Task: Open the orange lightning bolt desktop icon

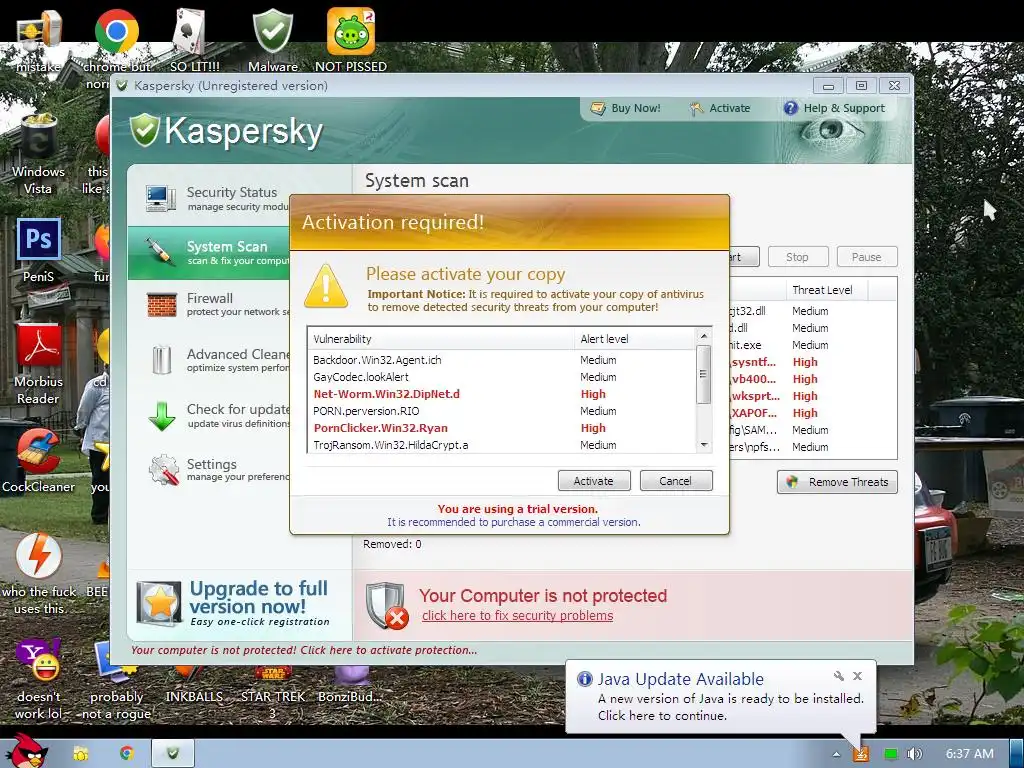Action: click(39, 556)
